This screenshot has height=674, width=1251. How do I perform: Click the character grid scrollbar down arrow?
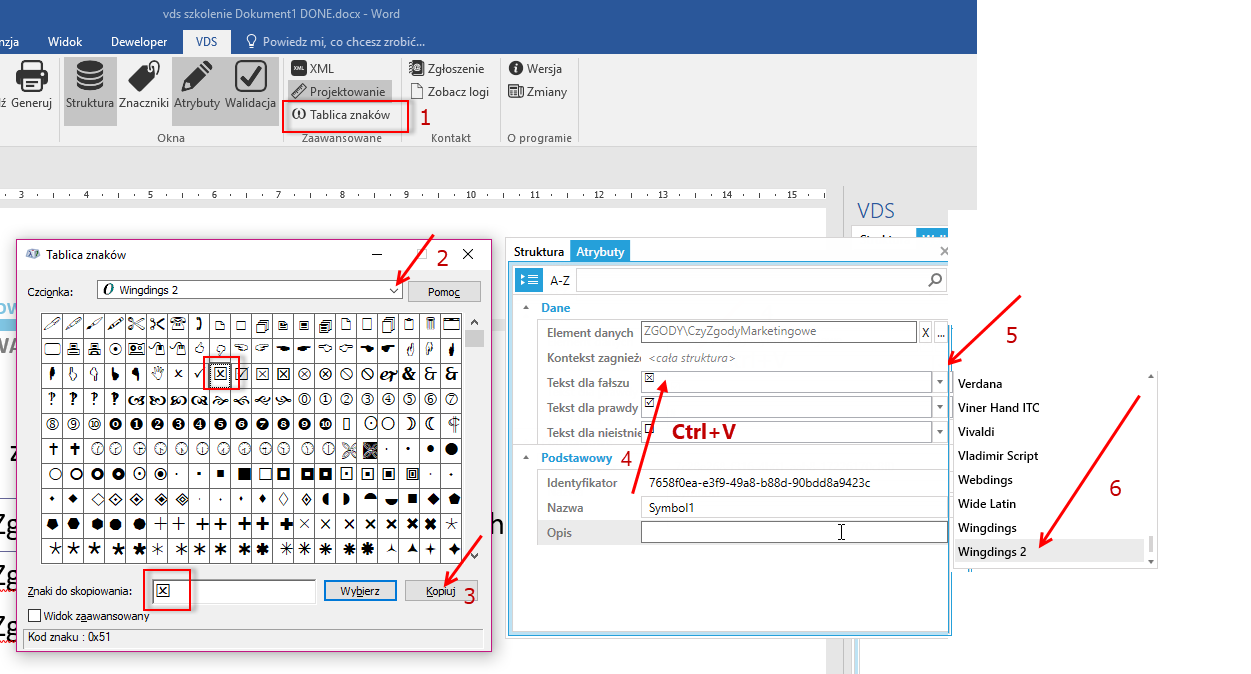pyautogui.click(x=475, y=555)
